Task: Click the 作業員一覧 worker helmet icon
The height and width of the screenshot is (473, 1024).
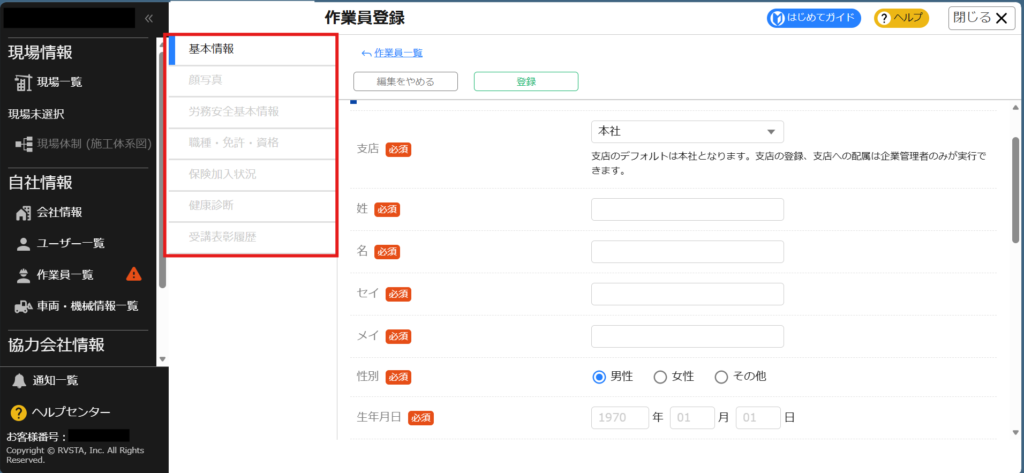Action: pos(24,275)
